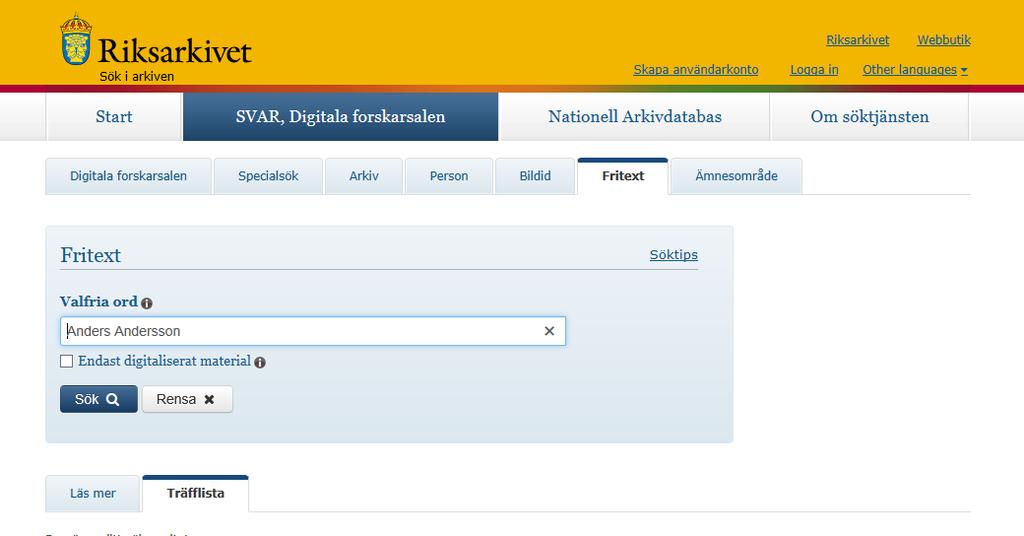The image size is (1024, 536).
Task: Show the Träfflista tab
Action: click(195, 493)
